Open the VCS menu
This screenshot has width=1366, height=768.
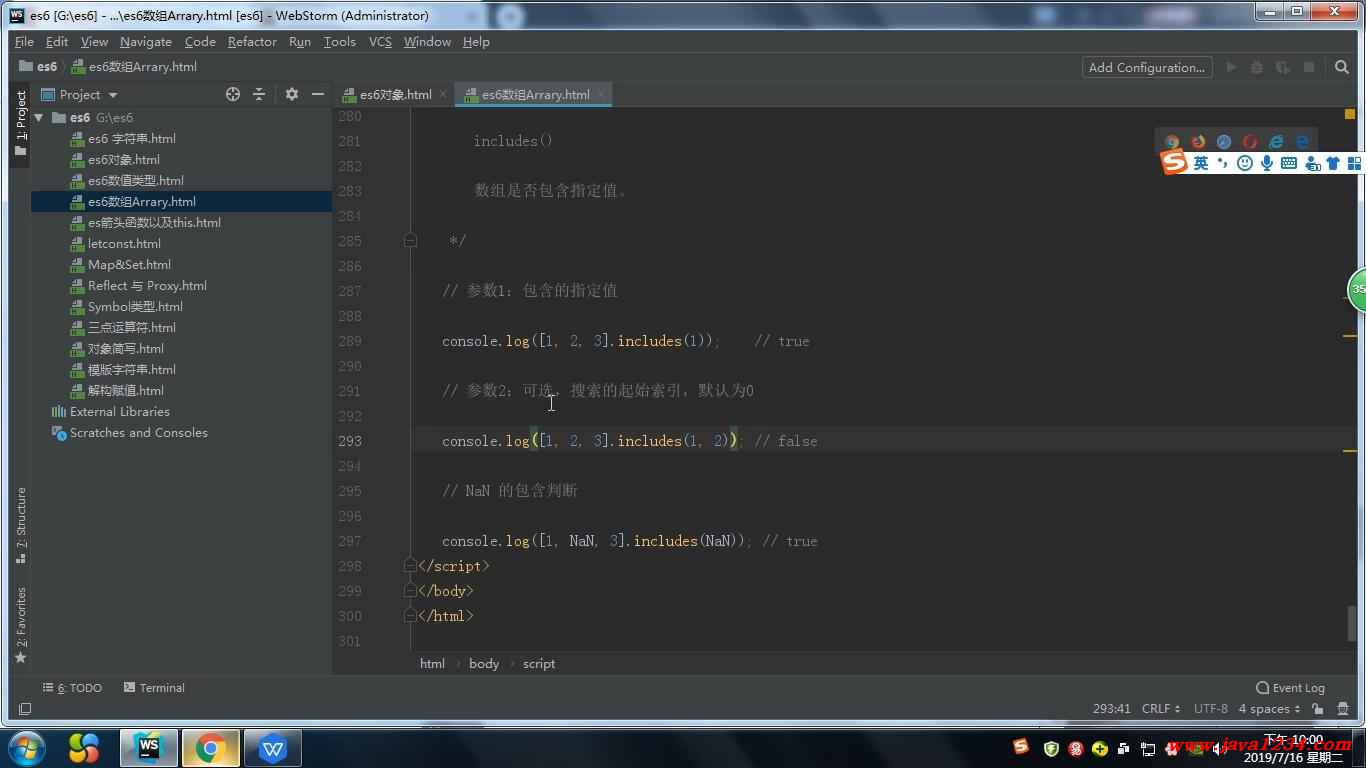coord(380,41)
